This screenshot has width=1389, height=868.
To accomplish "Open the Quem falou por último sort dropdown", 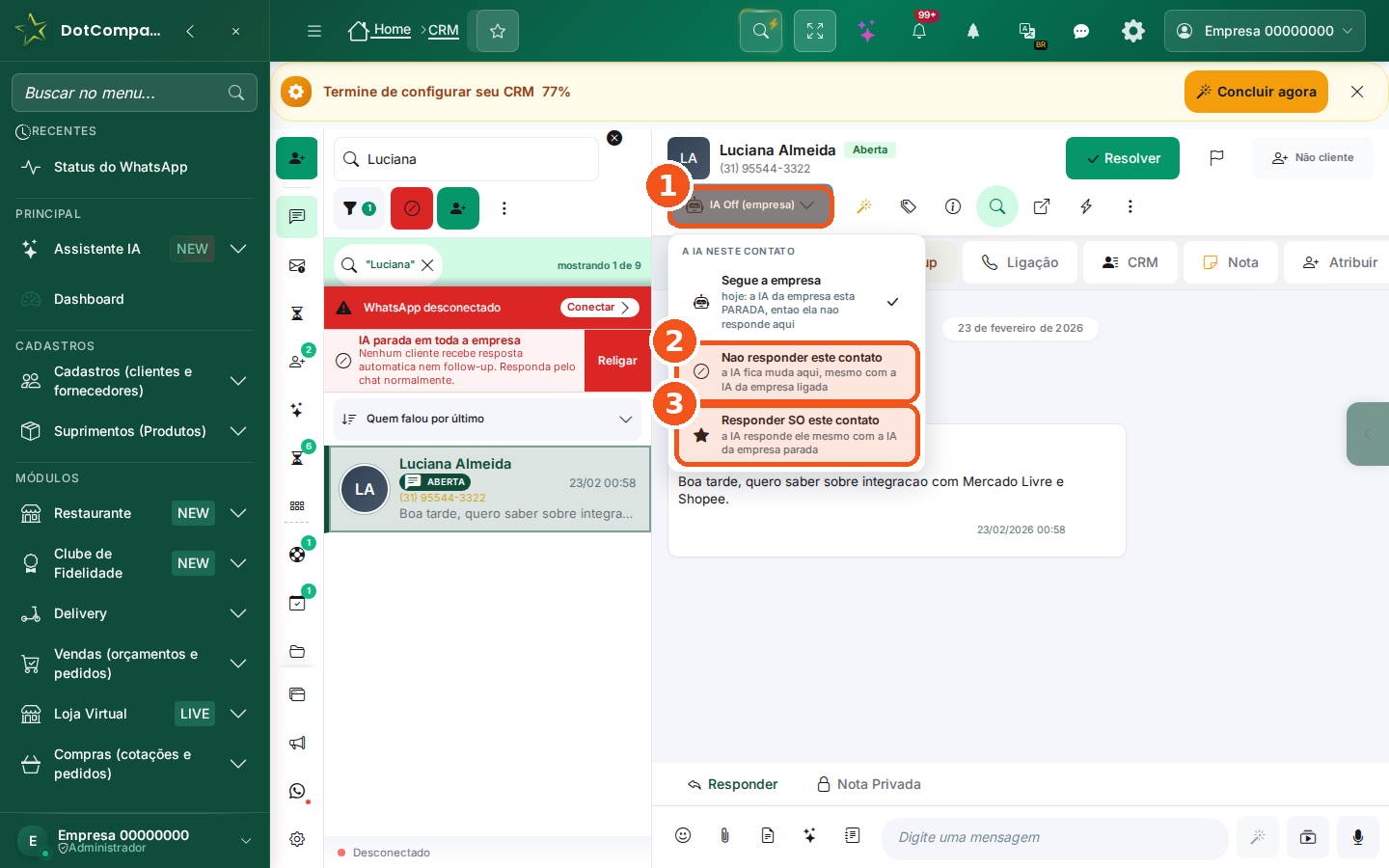I will tap(488, 420).
